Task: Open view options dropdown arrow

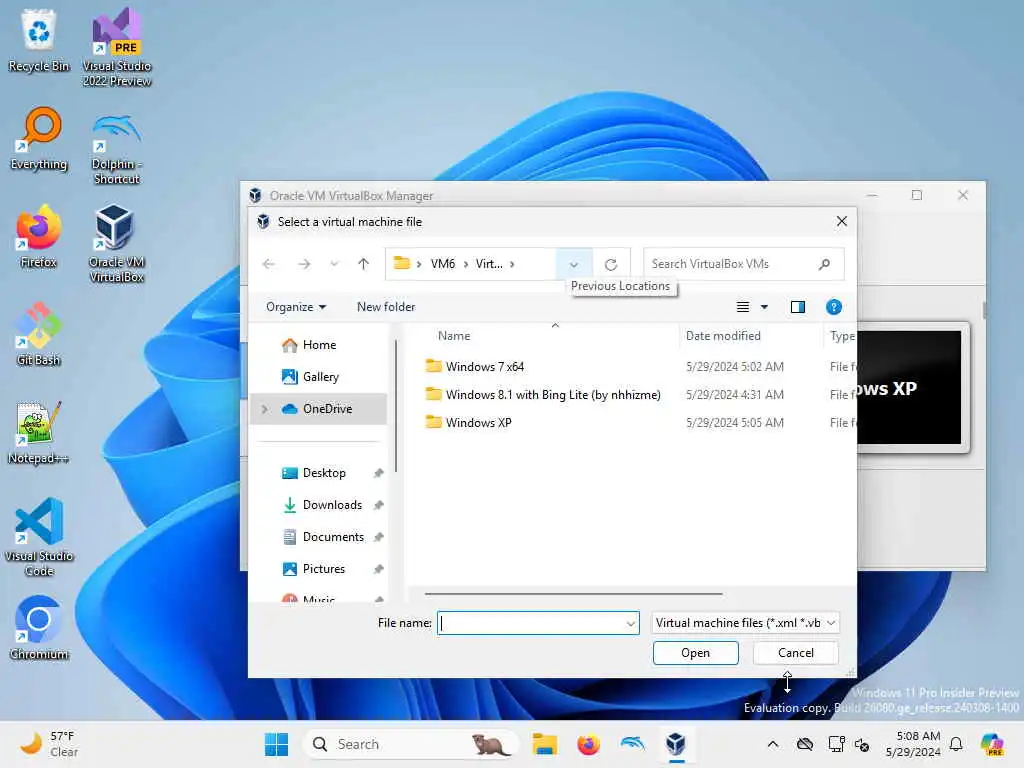Action: coord(764,307)
